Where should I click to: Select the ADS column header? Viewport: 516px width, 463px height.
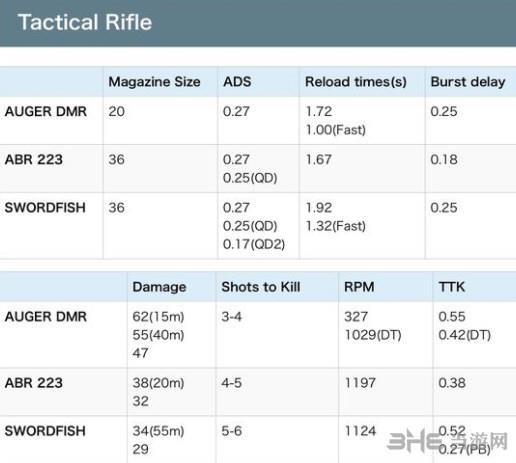click(237, 82)
